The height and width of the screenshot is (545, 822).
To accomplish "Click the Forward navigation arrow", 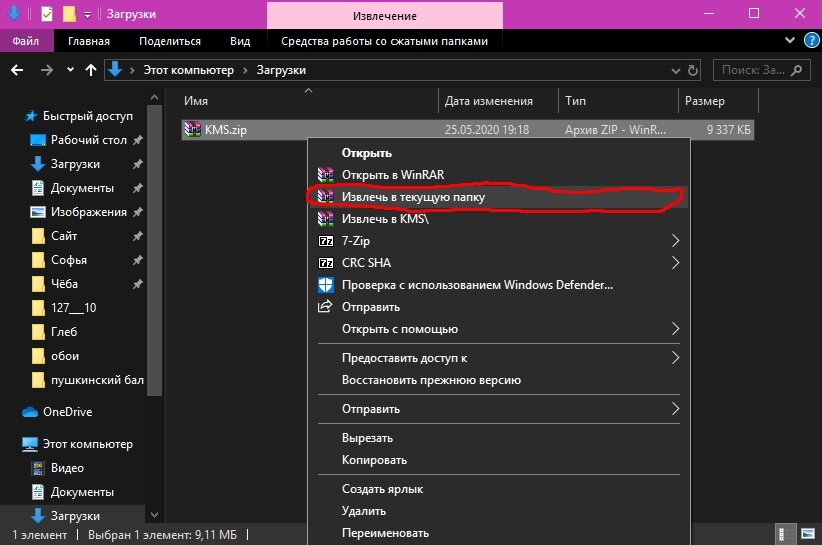I will tap(47, 70).
